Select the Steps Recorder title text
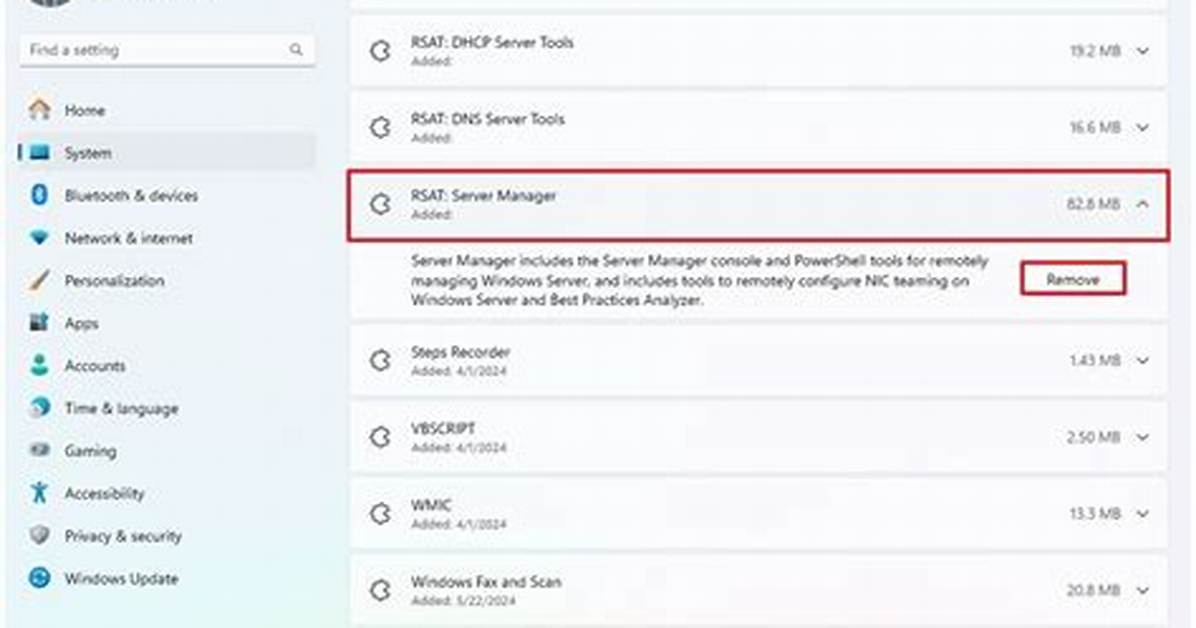The height and width of the screenshot is (628, 1196). pos(460,353)
